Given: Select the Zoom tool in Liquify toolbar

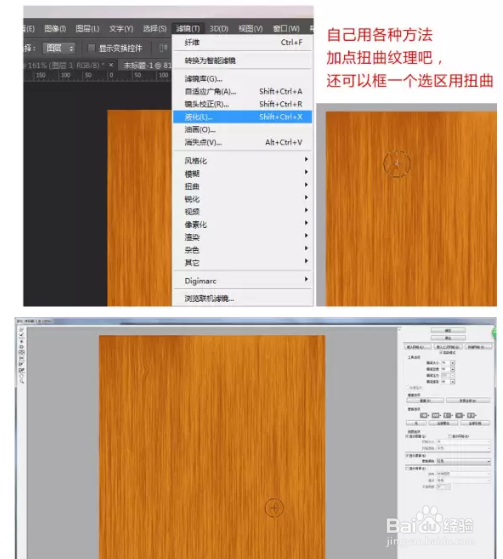Looking at the screenshot, I should click(x=21, y=381).
